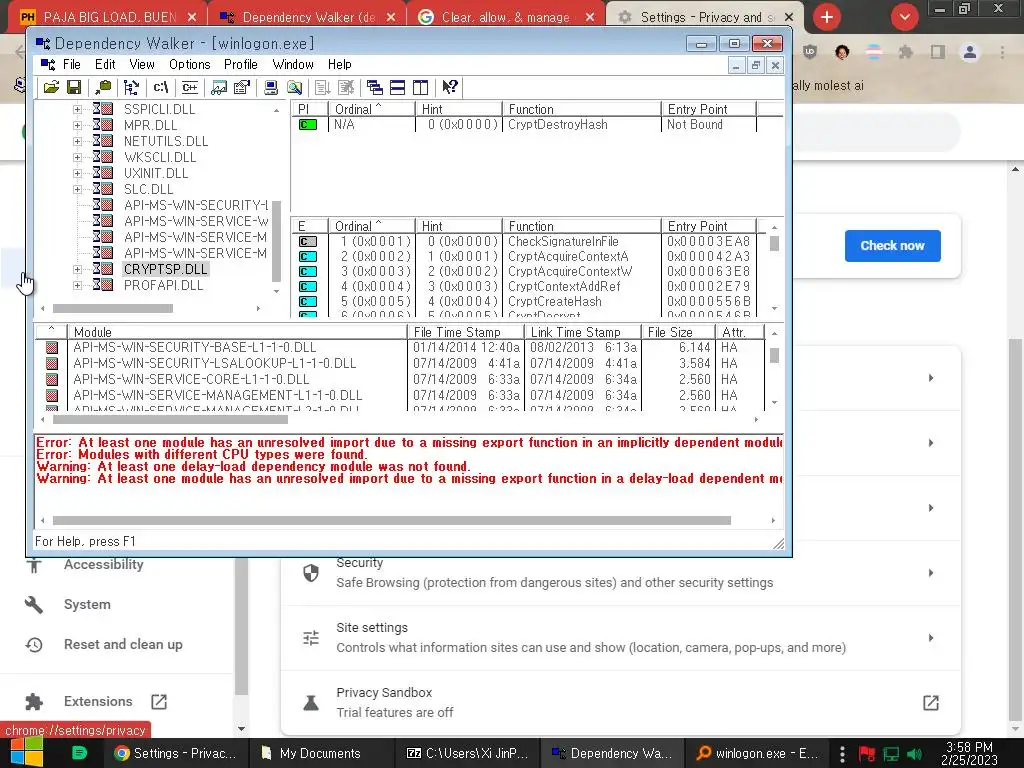Screen dimensions: 1024x768
Task: Click the volume speaker tray icon
Action: (x=914, y=754)
